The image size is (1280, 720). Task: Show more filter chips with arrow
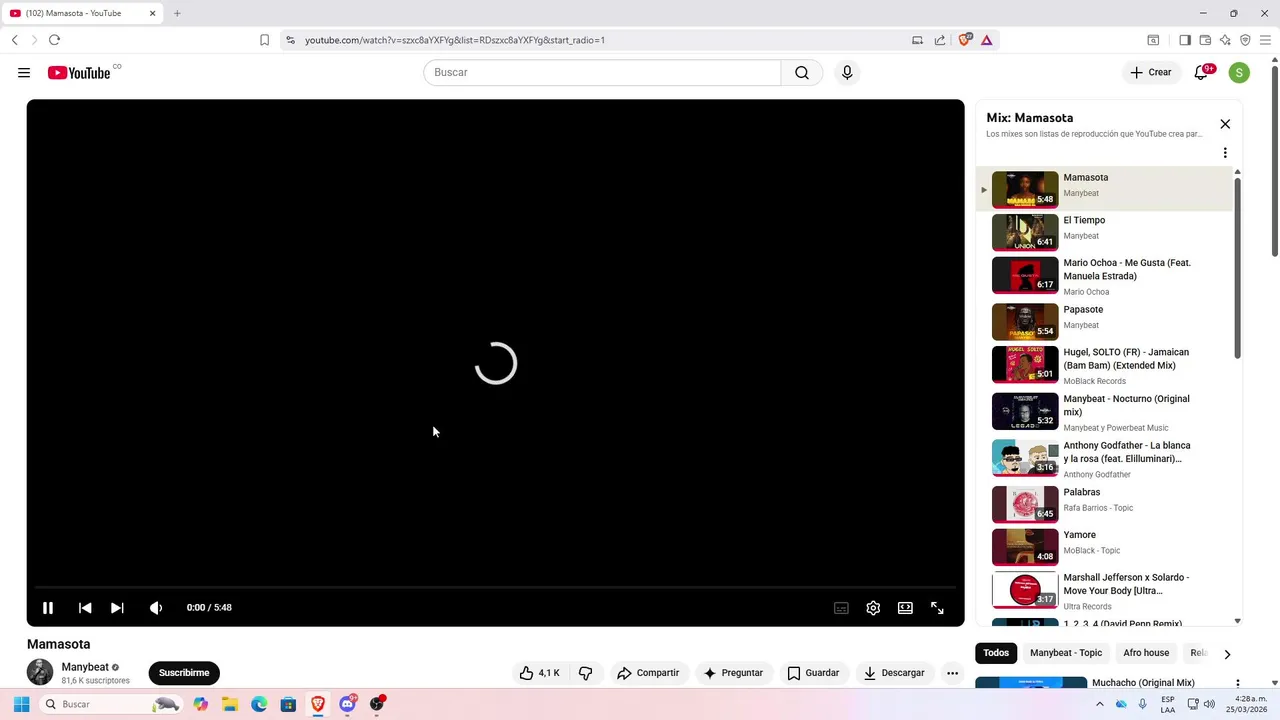pyautogui.click(x=1227, y=654)
